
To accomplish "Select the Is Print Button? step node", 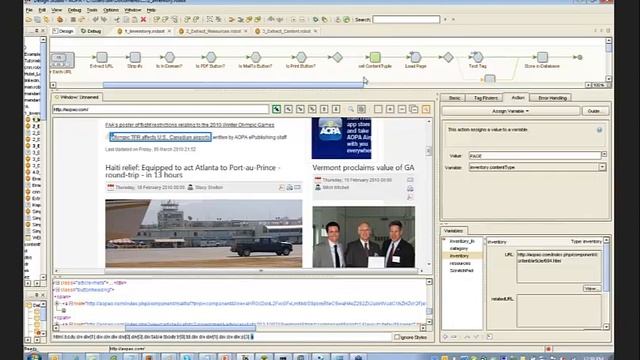I will click(x=301, y=58).
